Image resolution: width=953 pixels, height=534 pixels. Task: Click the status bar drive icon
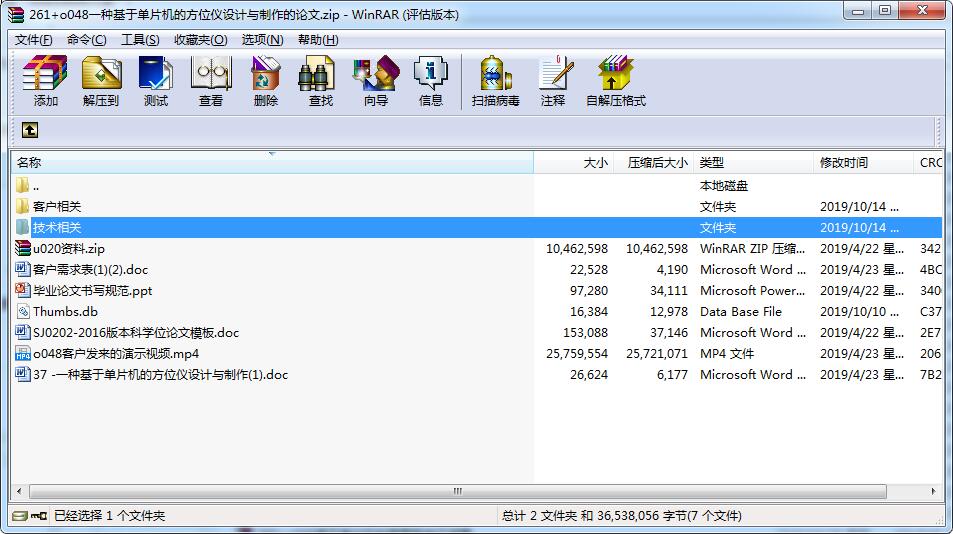tap(19, 516)
